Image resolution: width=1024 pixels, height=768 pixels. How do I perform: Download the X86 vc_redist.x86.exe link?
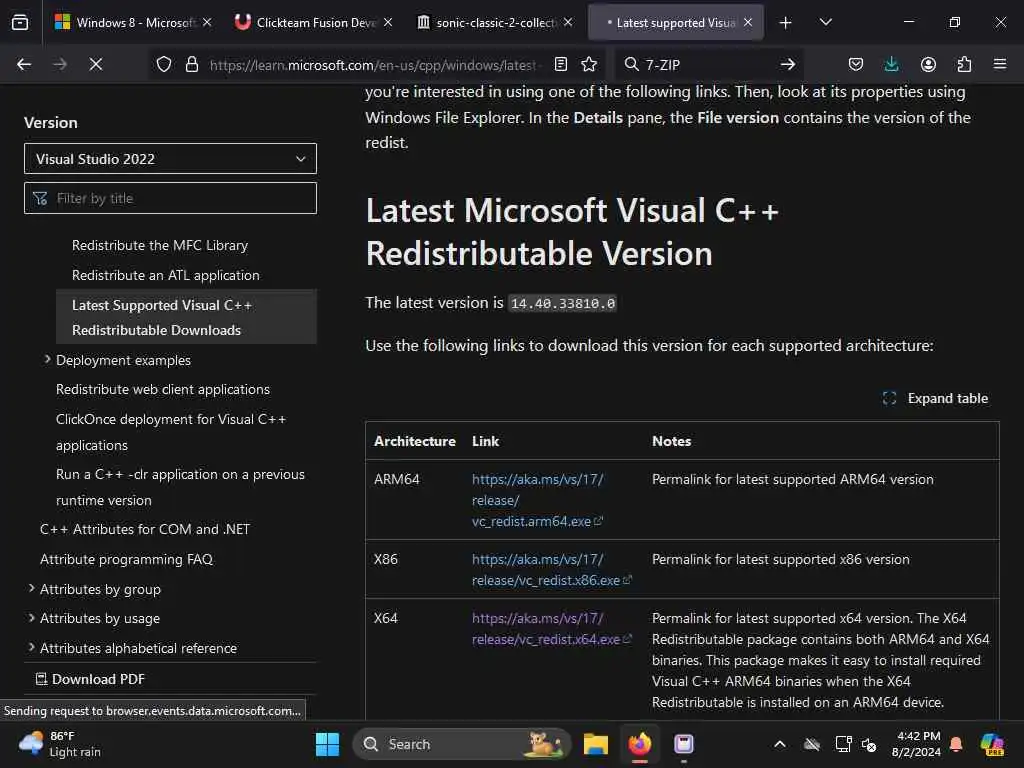tap(552, 569)
